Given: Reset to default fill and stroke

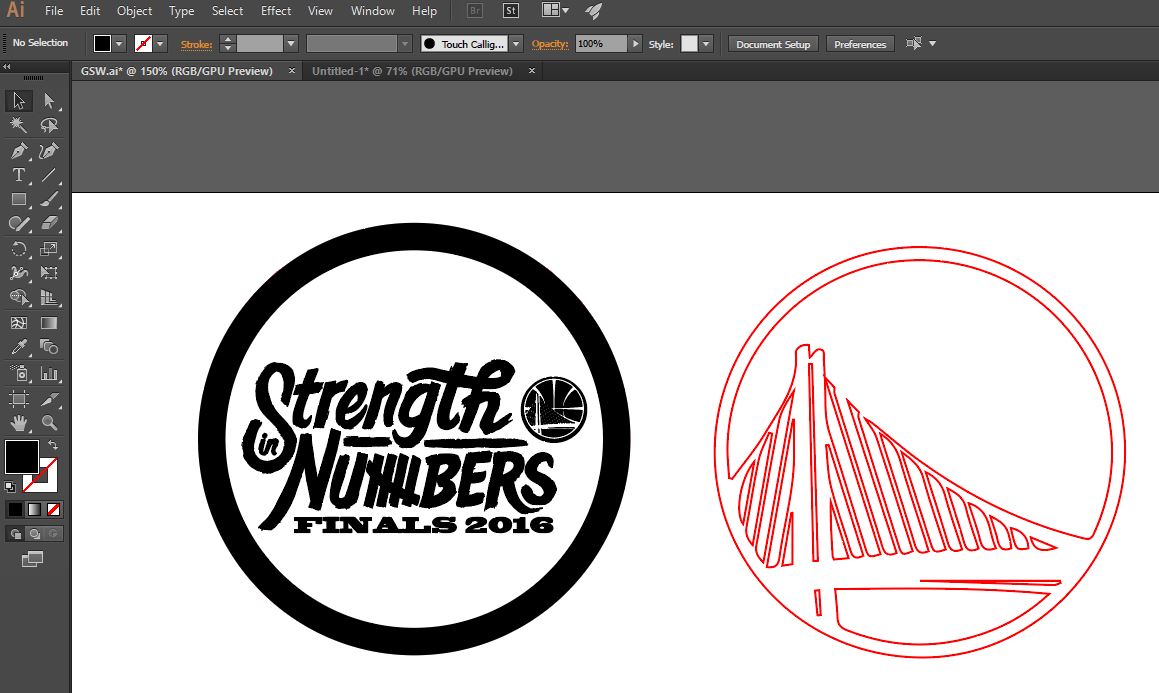Looking at the screenshot, I should point(10,486).
